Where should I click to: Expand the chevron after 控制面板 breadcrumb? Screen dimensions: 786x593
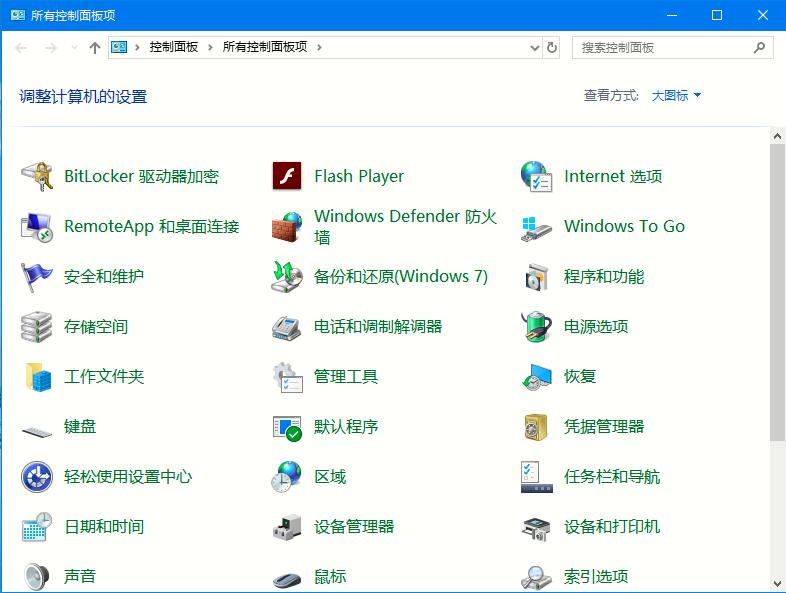point(210,47)
